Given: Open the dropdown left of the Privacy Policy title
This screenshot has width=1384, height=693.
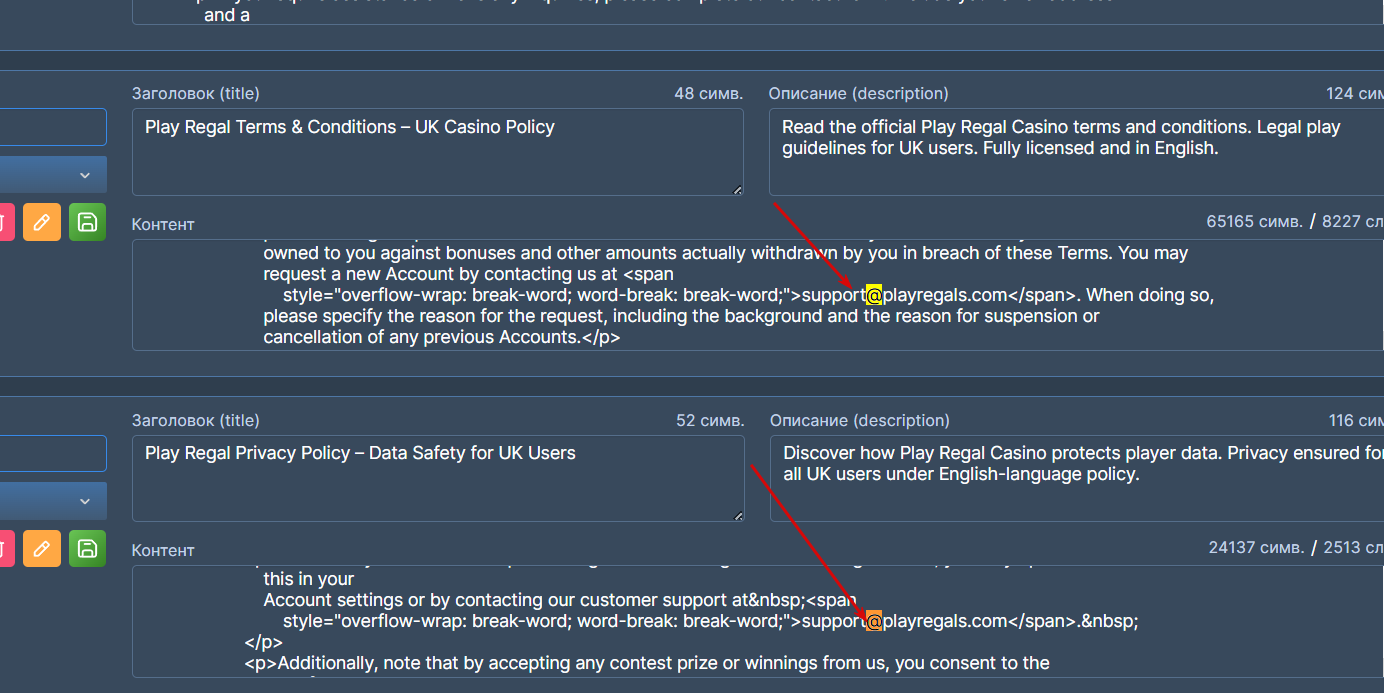Looking at the screenshot, I should coord(52,501).
